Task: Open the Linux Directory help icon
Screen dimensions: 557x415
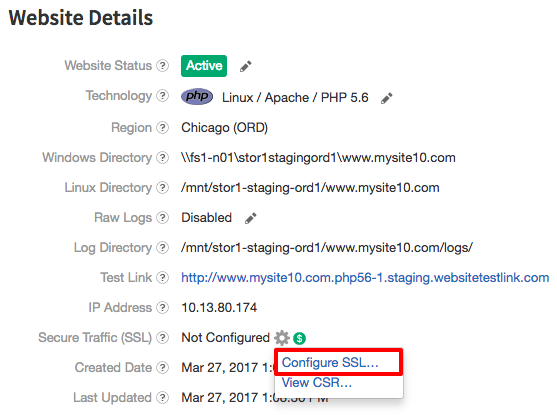Action: click(x=163, y=187)
